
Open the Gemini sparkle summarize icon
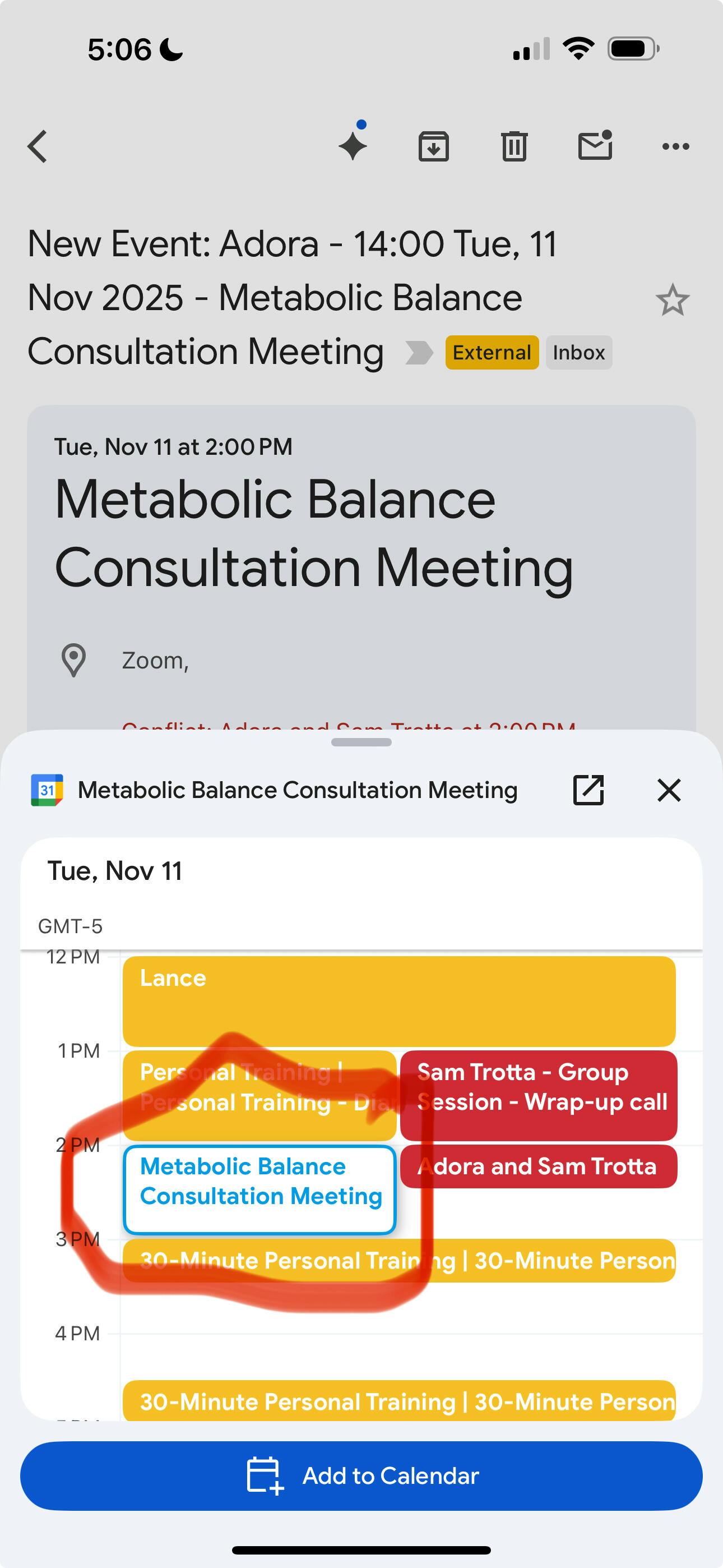[353, 145]
